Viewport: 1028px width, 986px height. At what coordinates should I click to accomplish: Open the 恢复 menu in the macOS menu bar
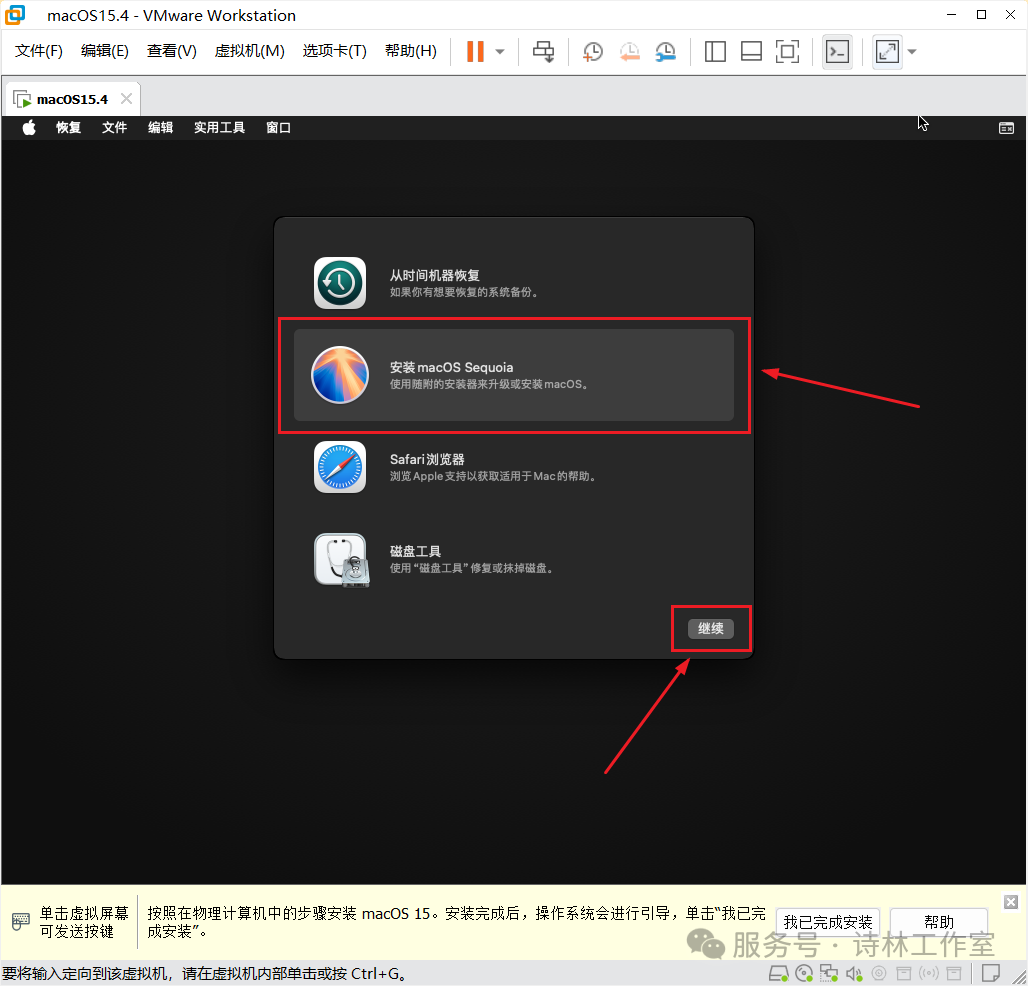(x=68, y=127)
